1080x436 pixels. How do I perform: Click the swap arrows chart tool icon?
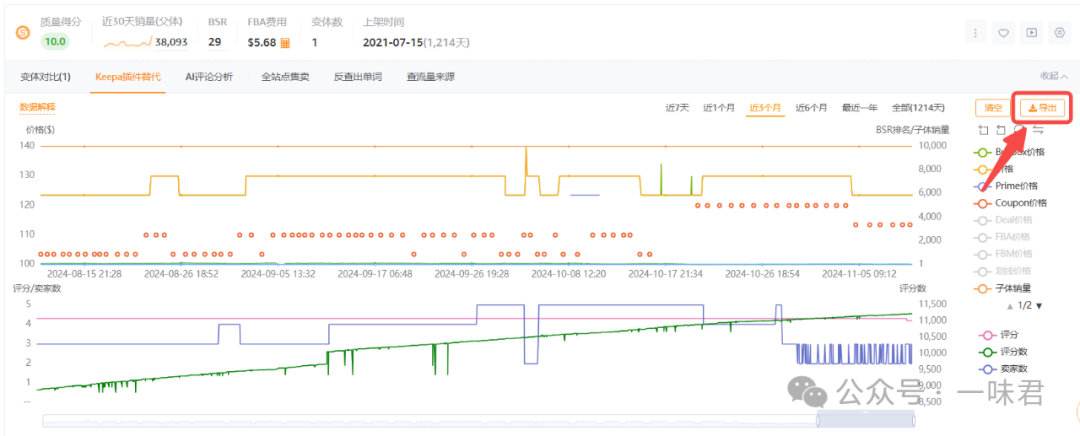(1038, 130)
